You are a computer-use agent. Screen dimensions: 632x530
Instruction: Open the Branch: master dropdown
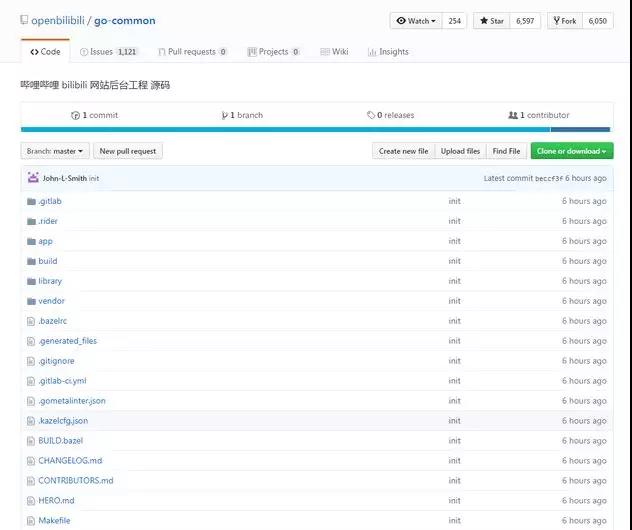coord(55,151)
